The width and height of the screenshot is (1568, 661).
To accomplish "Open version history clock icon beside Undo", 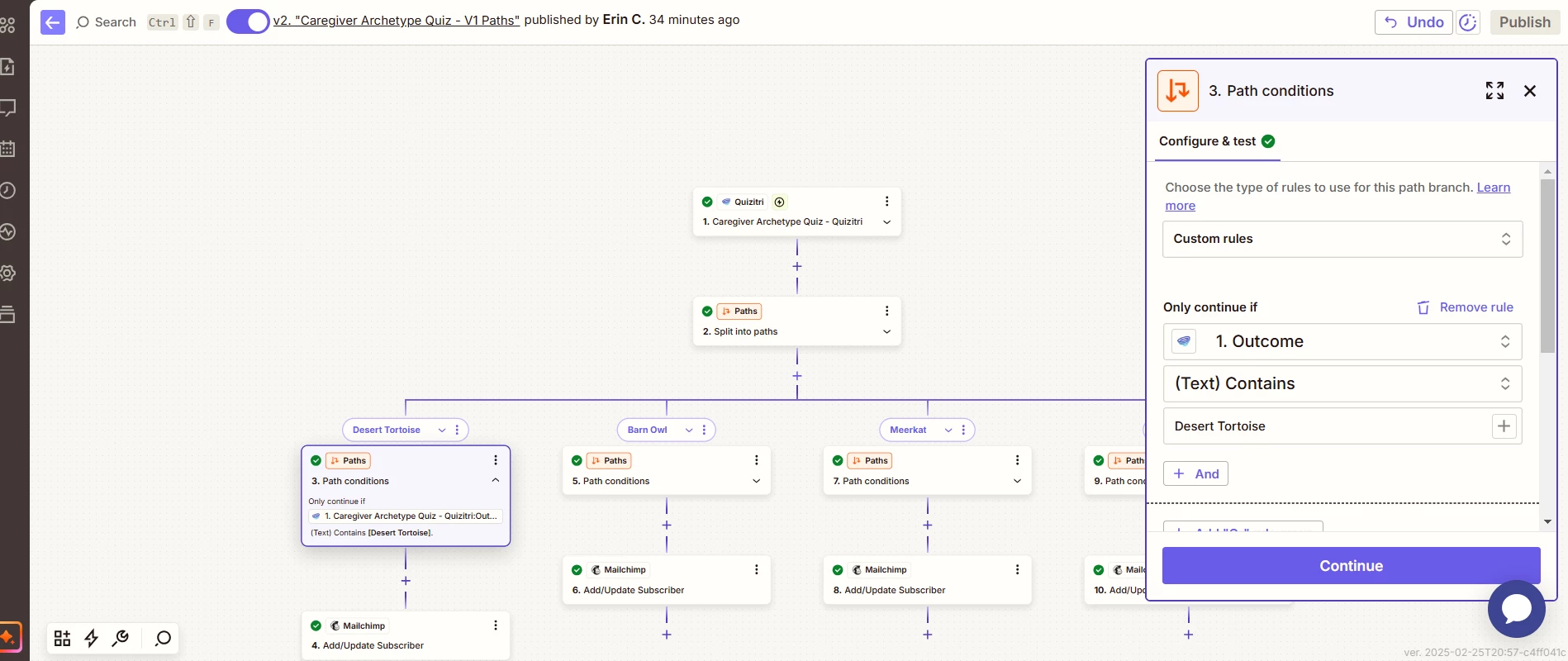I will (x=1468, y=22).
